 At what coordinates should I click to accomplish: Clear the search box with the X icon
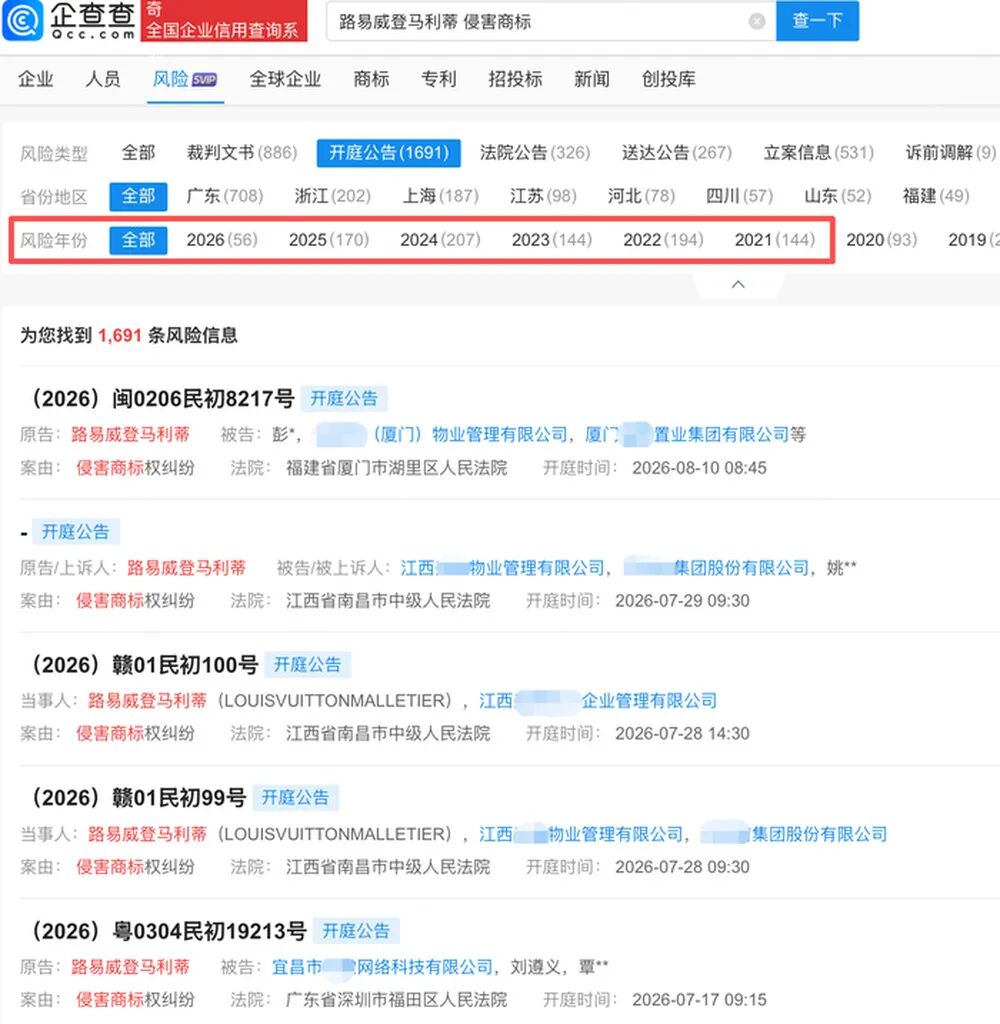[x=757, y=22]
